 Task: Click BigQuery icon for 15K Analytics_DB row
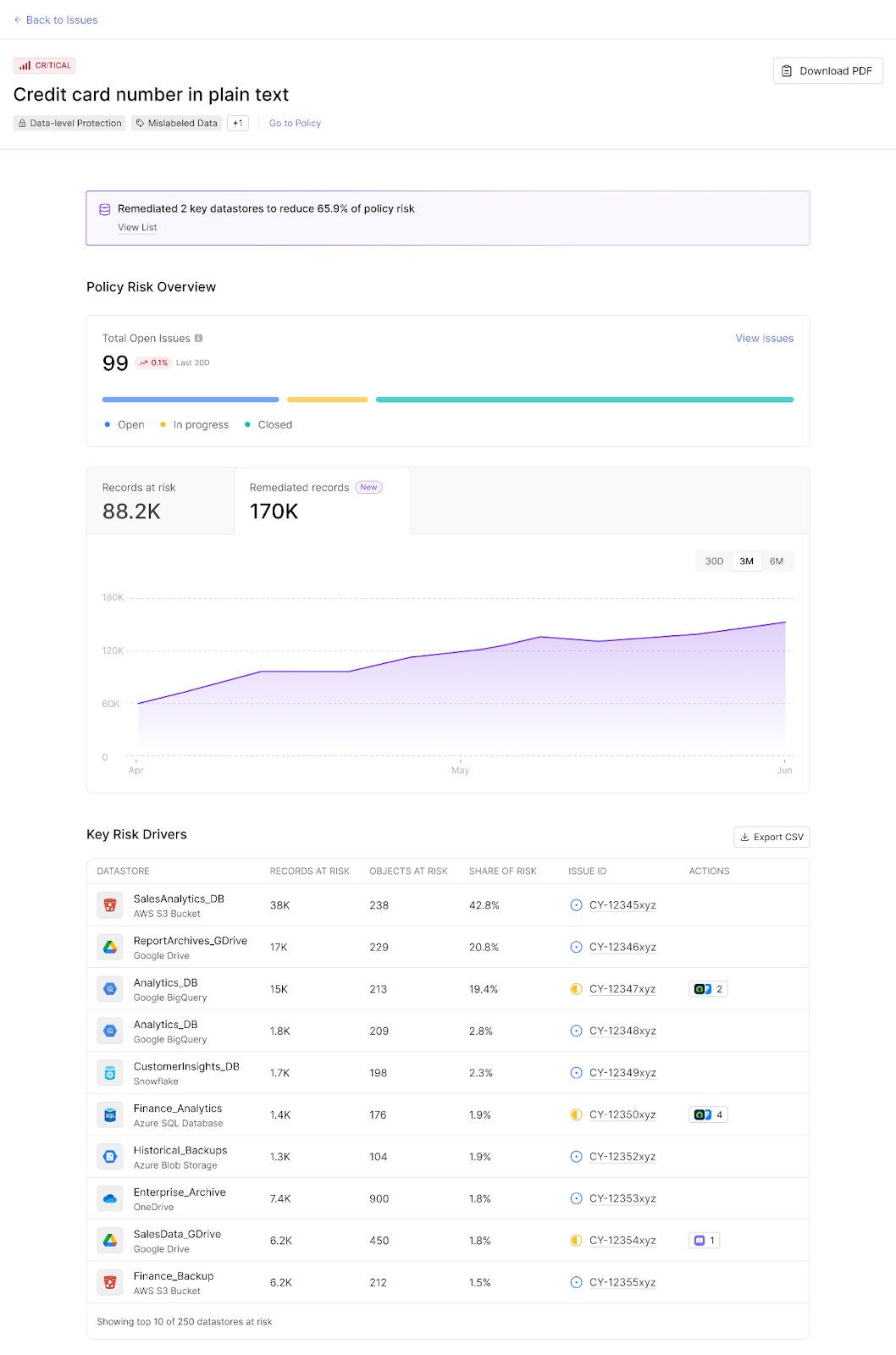pyautogui.click(x=110, y=989)
